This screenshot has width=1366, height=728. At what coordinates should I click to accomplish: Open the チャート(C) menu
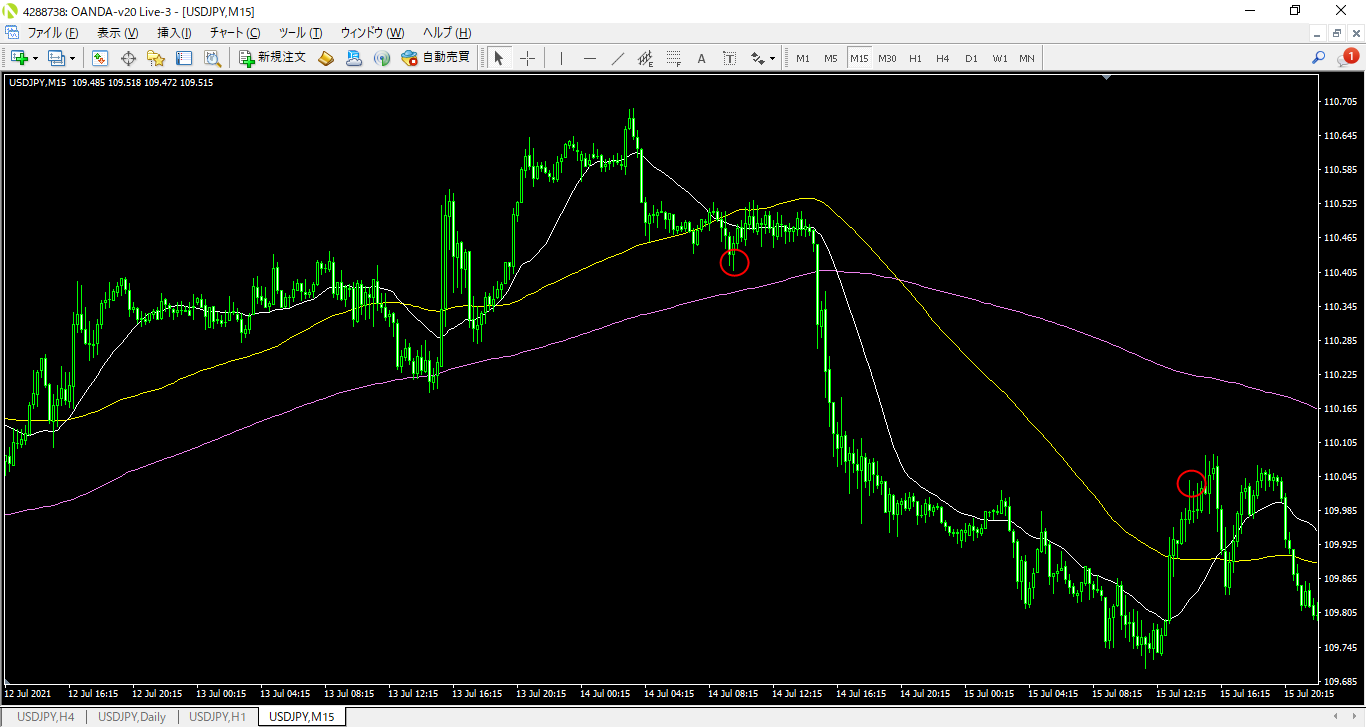pos(234,33)
